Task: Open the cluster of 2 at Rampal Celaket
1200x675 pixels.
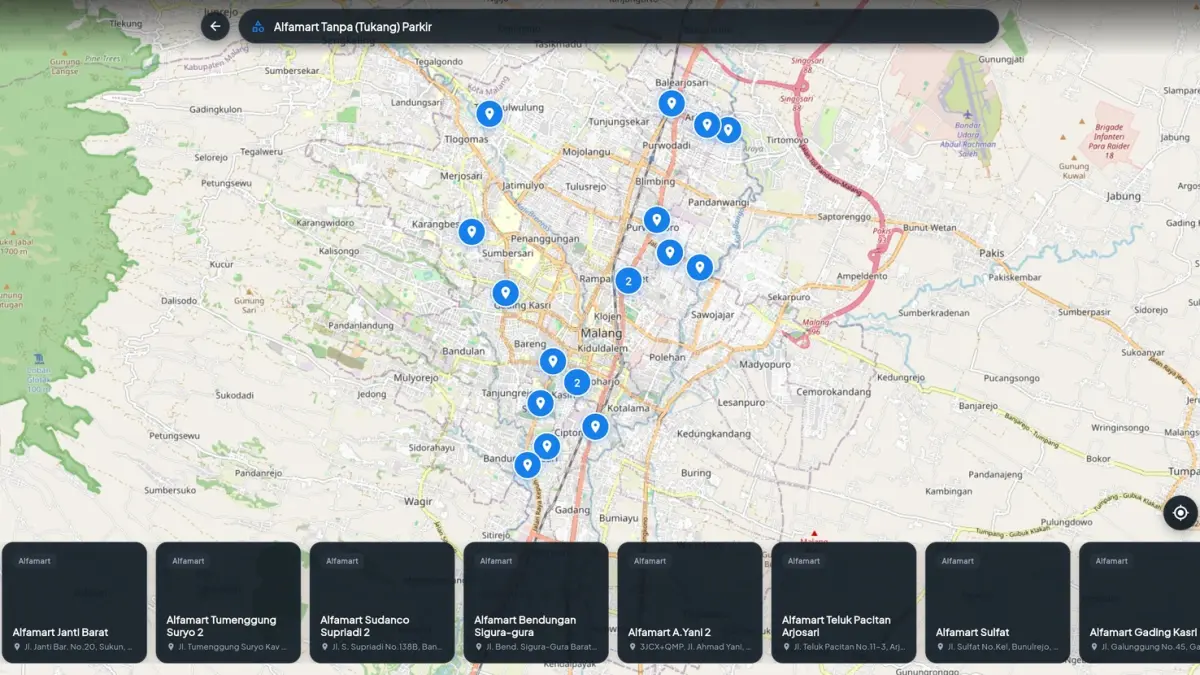Action: point(628,281)
